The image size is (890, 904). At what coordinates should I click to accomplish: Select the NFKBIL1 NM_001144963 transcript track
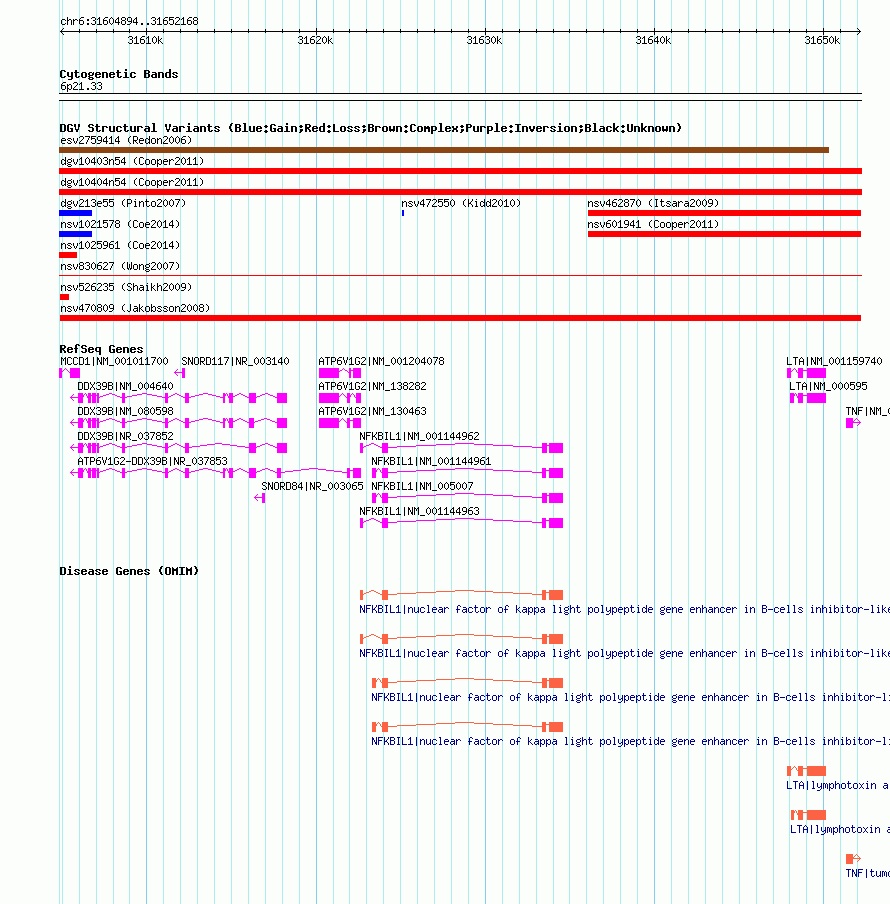click(x=462, y=523)
